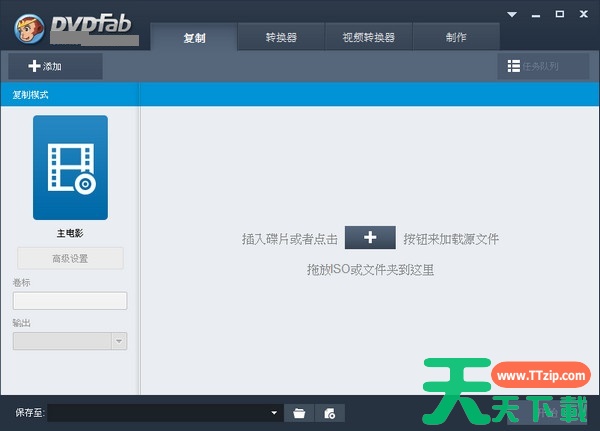600x431 pixels.
Task: Expand the 保存至 path dropdown
Action: pos(274,413)
